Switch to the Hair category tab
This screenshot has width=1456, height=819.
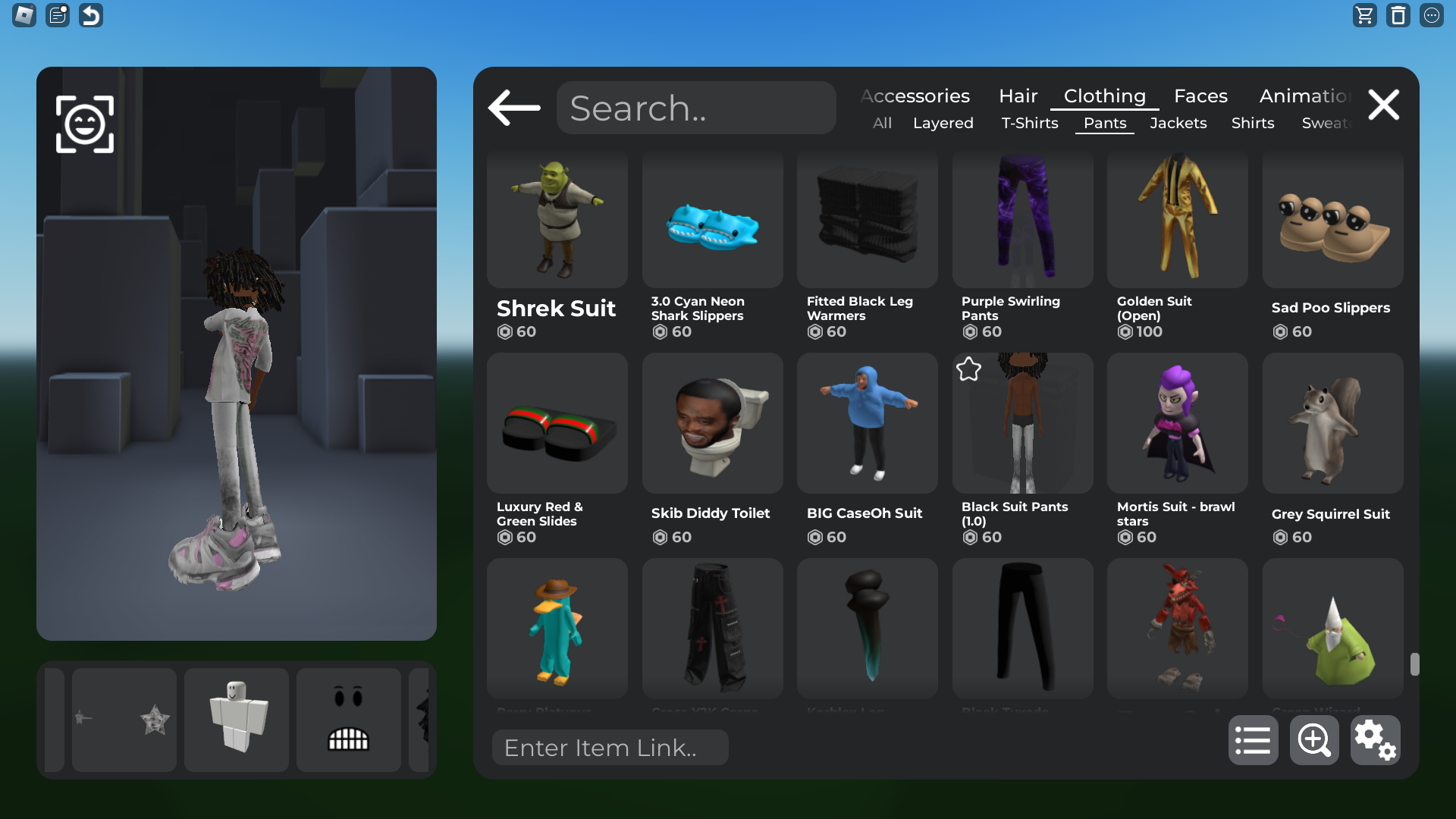[1018, 96]
